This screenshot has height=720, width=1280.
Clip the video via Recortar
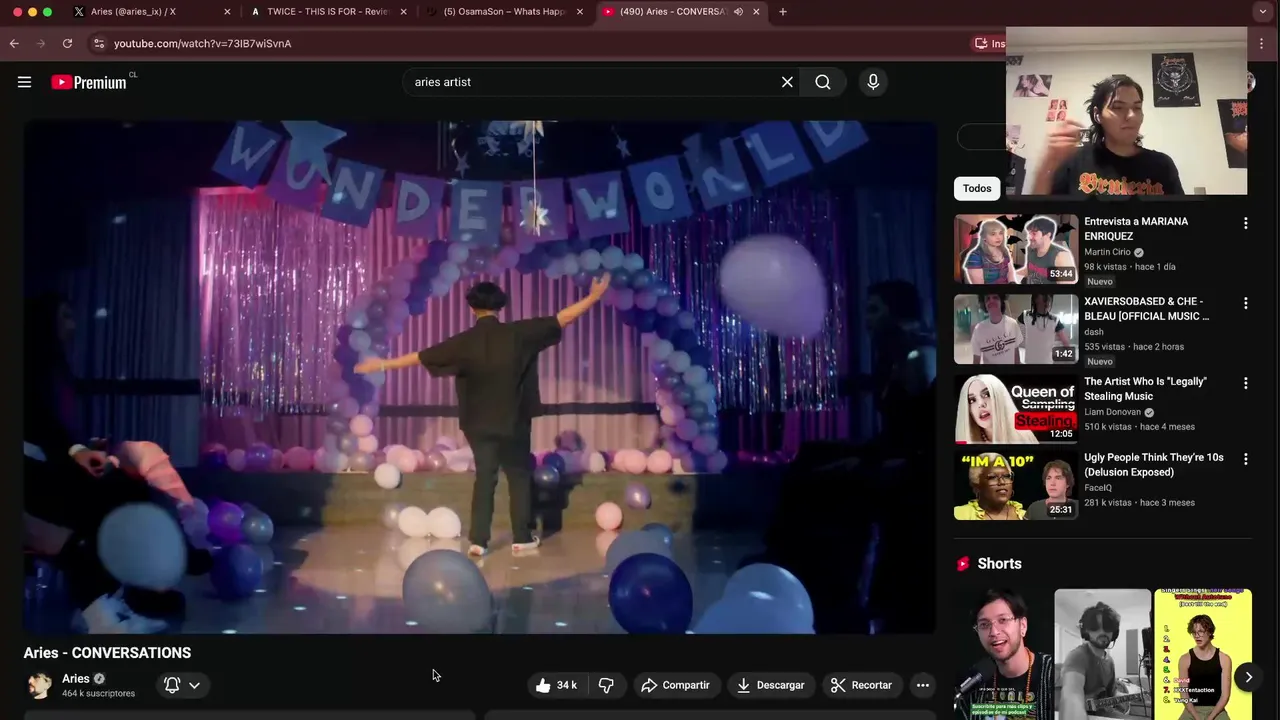click(x=861, y=685)
